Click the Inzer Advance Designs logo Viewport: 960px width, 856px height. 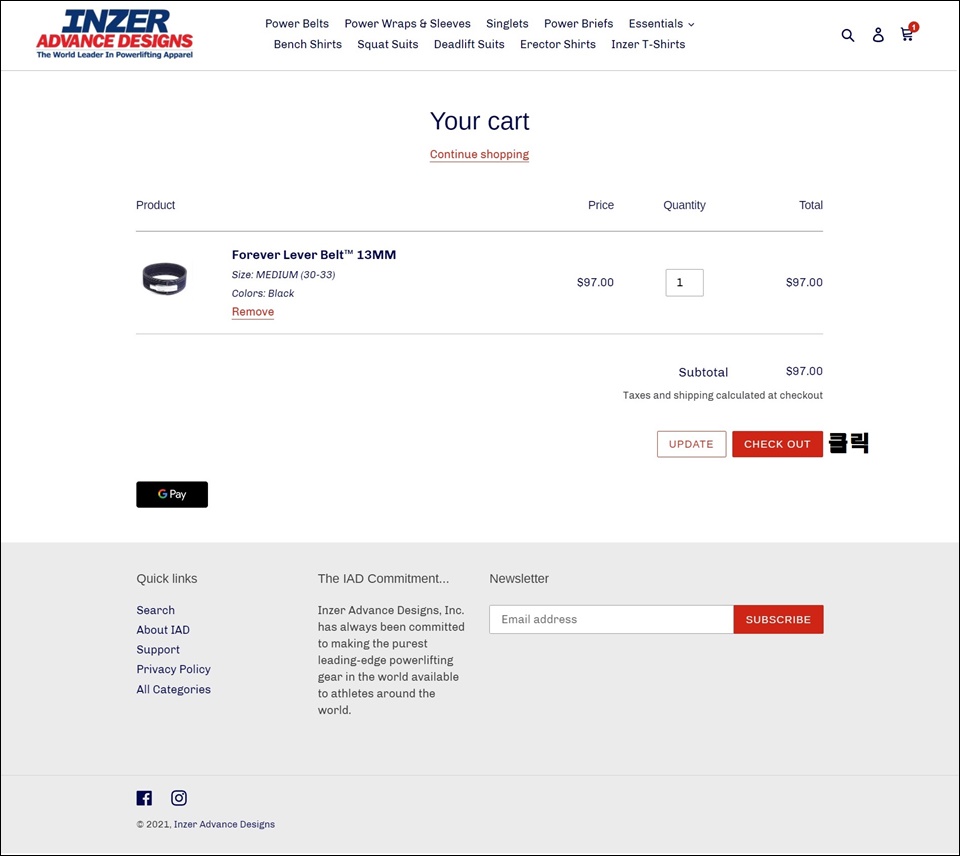click(x=114, y=34)
